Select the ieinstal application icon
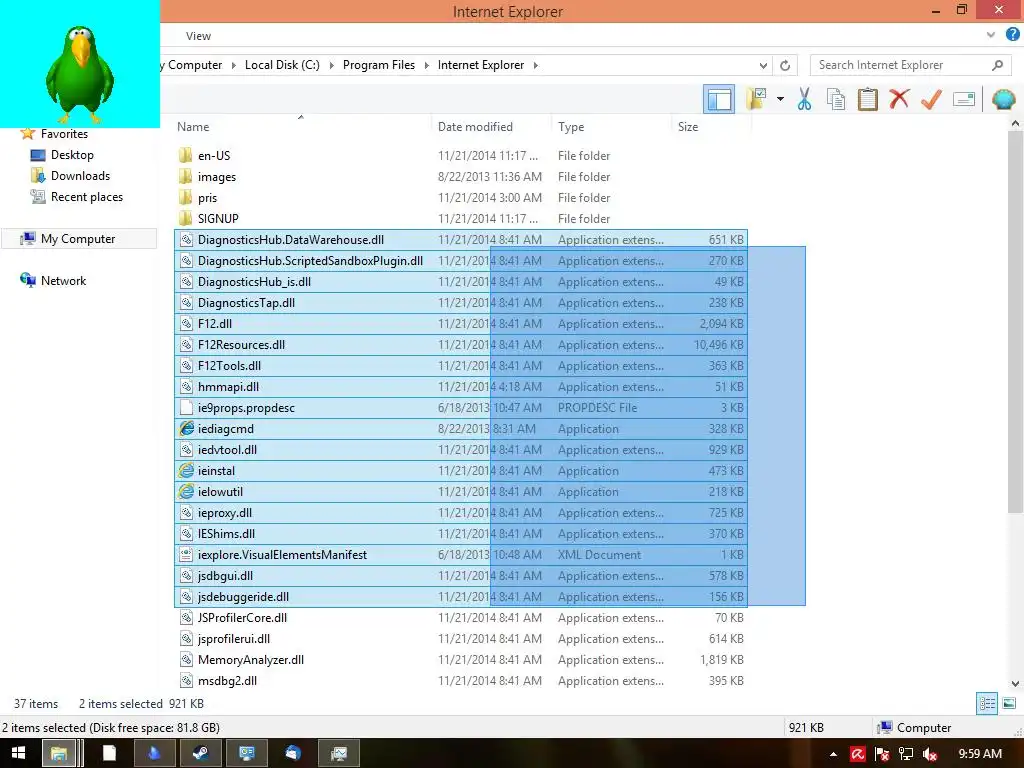Screen dimensions: 1024x768 (186, 470)
